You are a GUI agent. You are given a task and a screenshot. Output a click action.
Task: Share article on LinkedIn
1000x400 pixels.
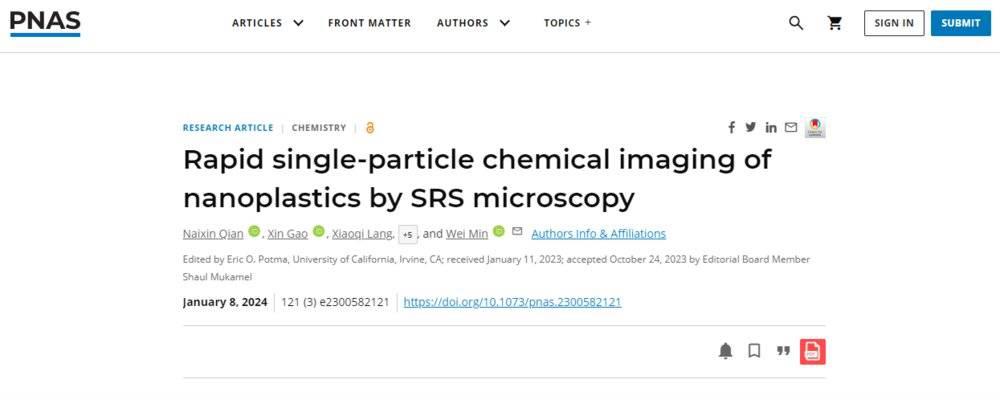tap(771, 128)
